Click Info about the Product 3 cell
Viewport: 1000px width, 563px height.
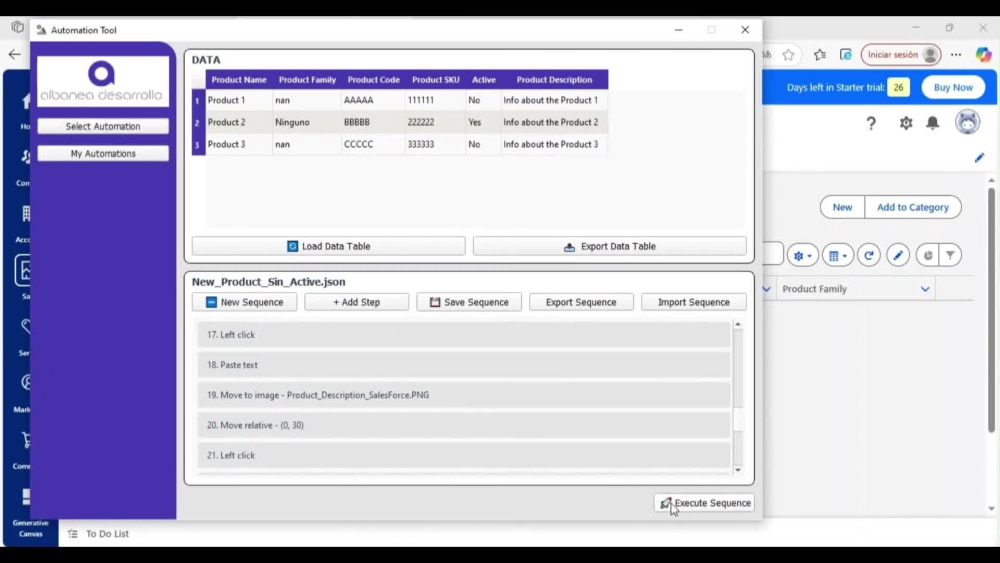[554, 145]
